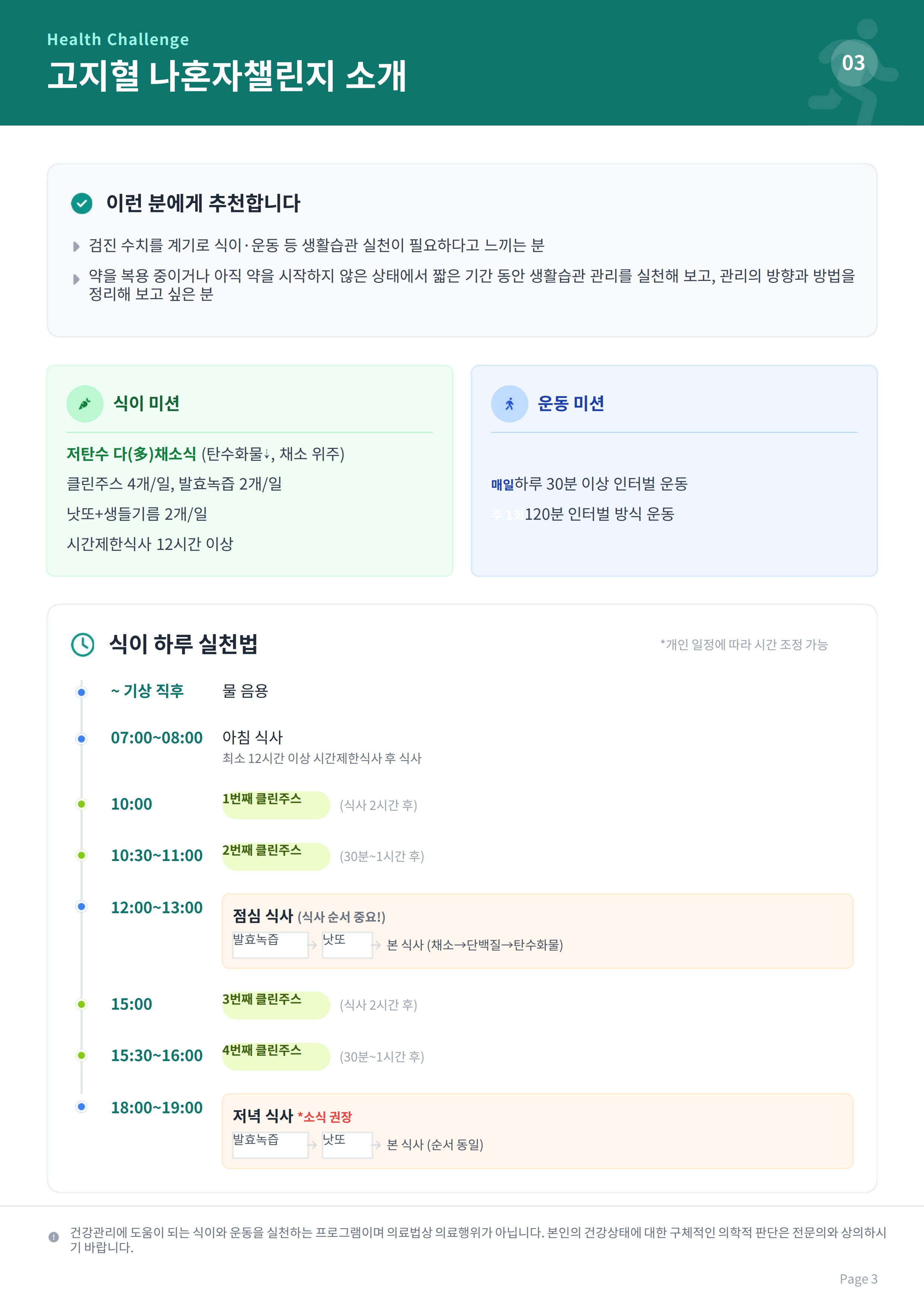Click the clock icon beside 식이 하루 실천법

83,645
